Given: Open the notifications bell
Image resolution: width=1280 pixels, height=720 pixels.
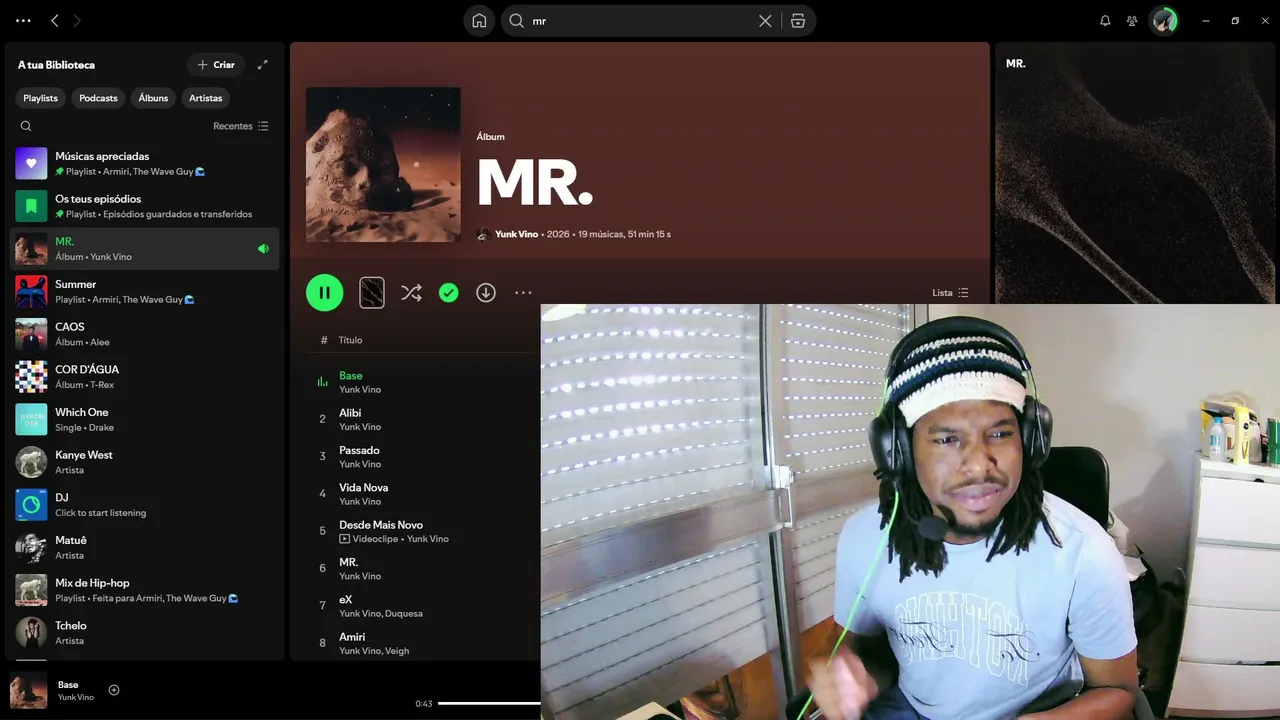Looking at the screenshot, I should pos(1105,20).
